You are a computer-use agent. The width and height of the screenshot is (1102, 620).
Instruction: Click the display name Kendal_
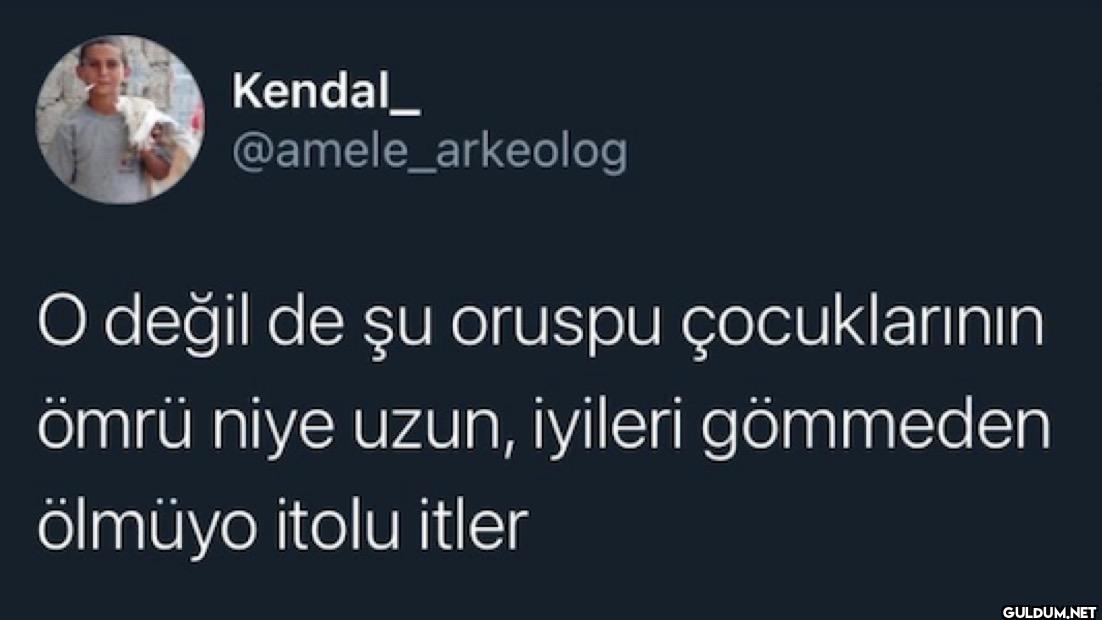(x=327, y=91)
